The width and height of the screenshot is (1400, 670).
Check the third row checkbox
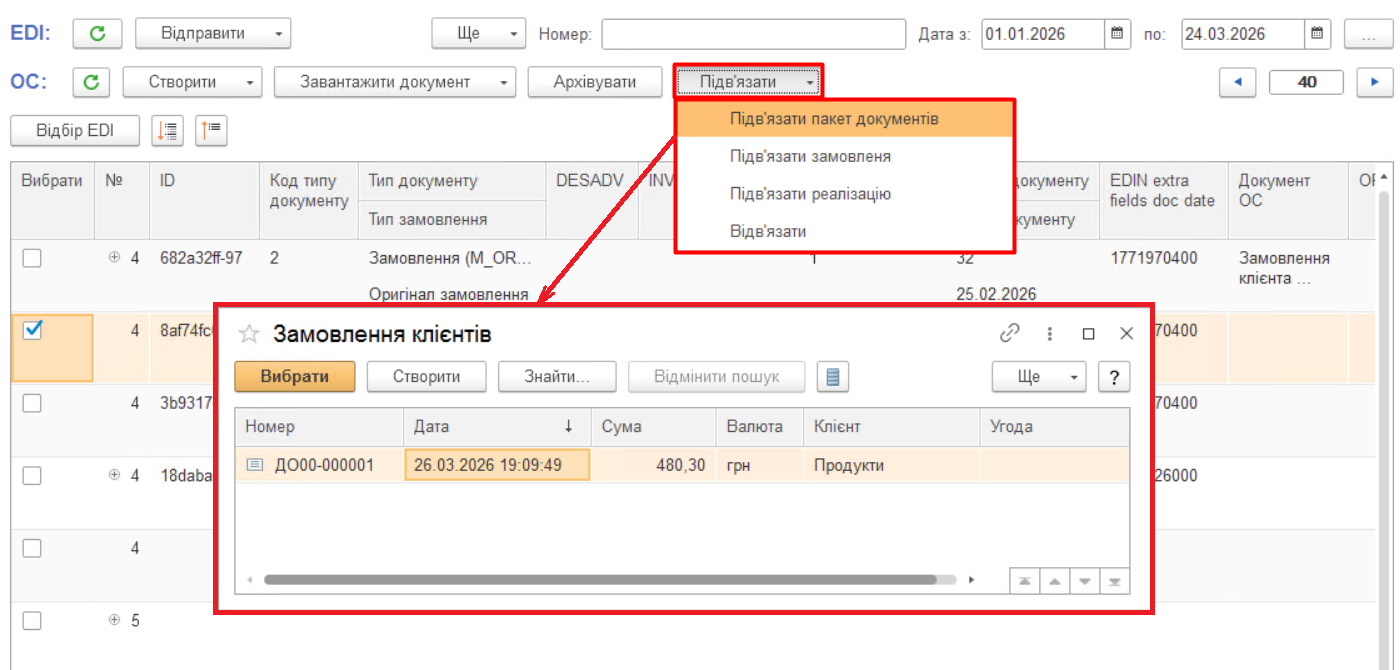(x=32, y=403)
